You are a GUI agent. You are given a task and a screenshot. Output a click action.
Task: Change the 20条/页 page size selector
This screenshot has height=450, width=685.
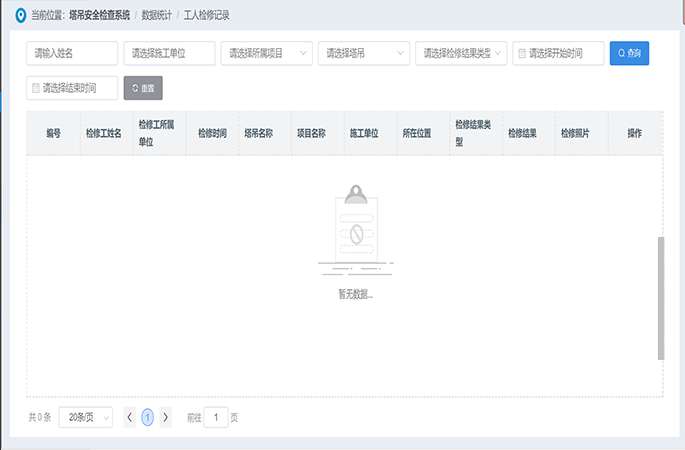coord(85,417)
